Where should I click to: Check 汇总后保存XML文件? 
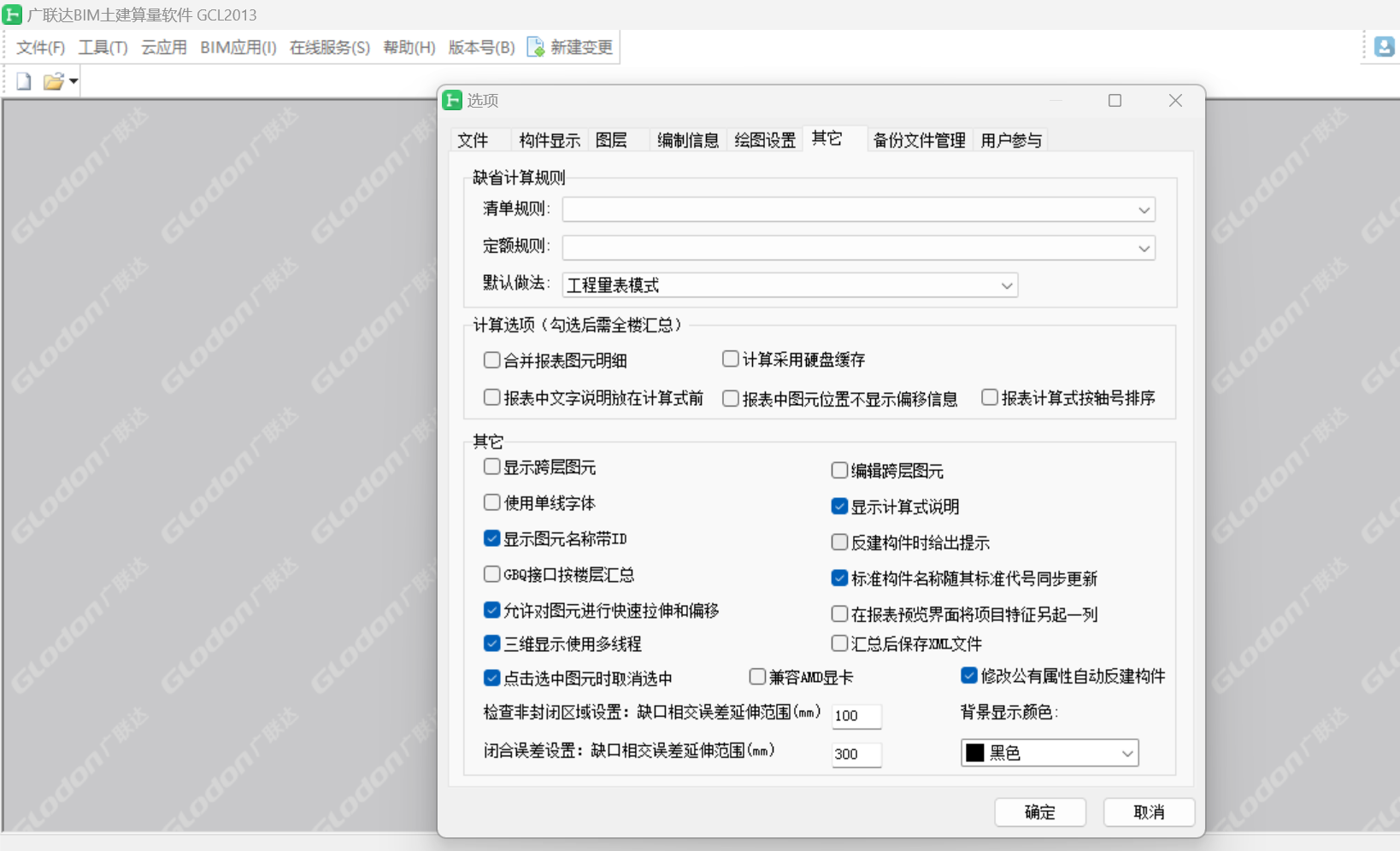click(839, 643)
